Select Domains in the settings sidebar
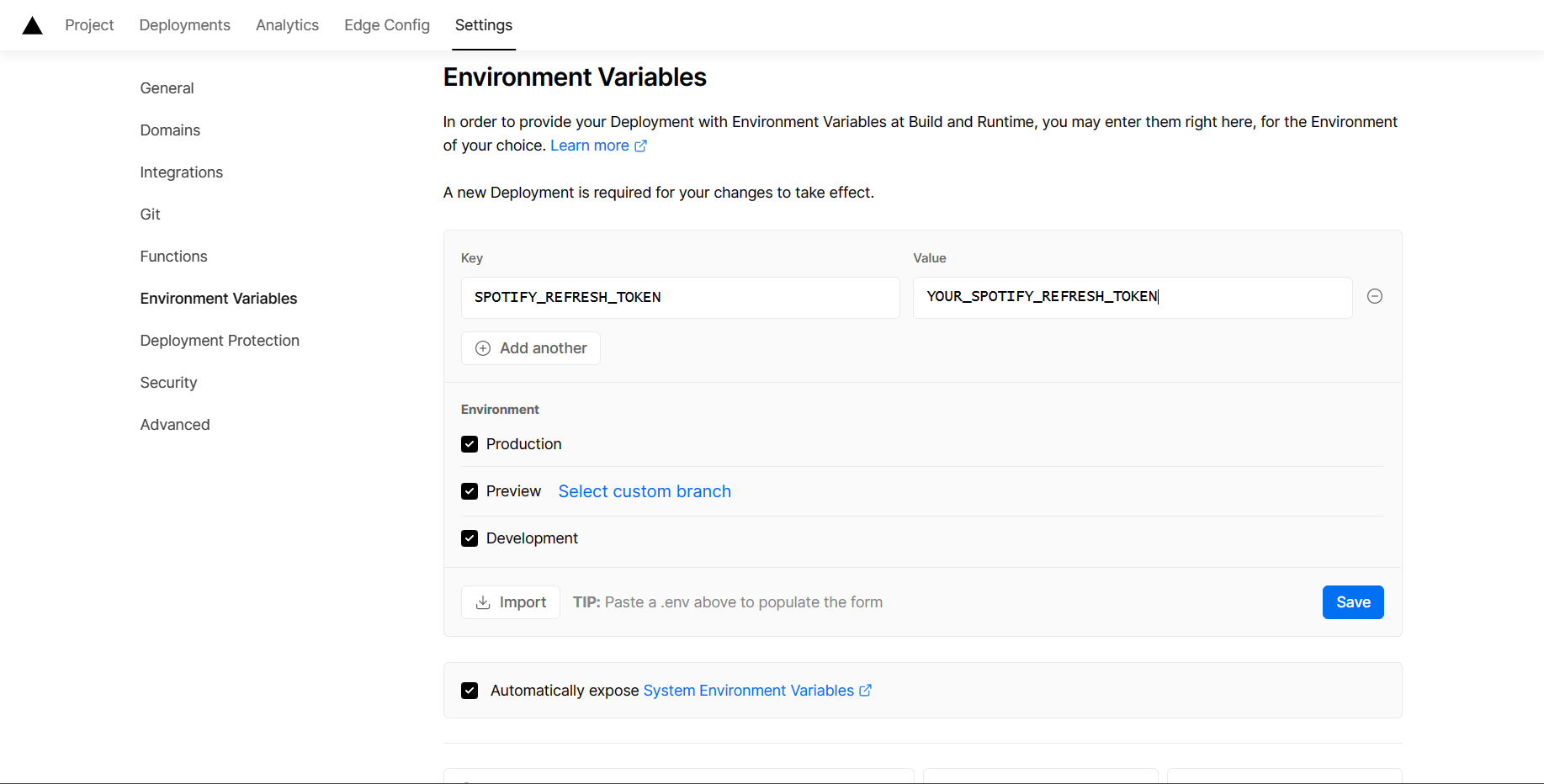The image size is (1544, 784). click(x=170, y=130)
